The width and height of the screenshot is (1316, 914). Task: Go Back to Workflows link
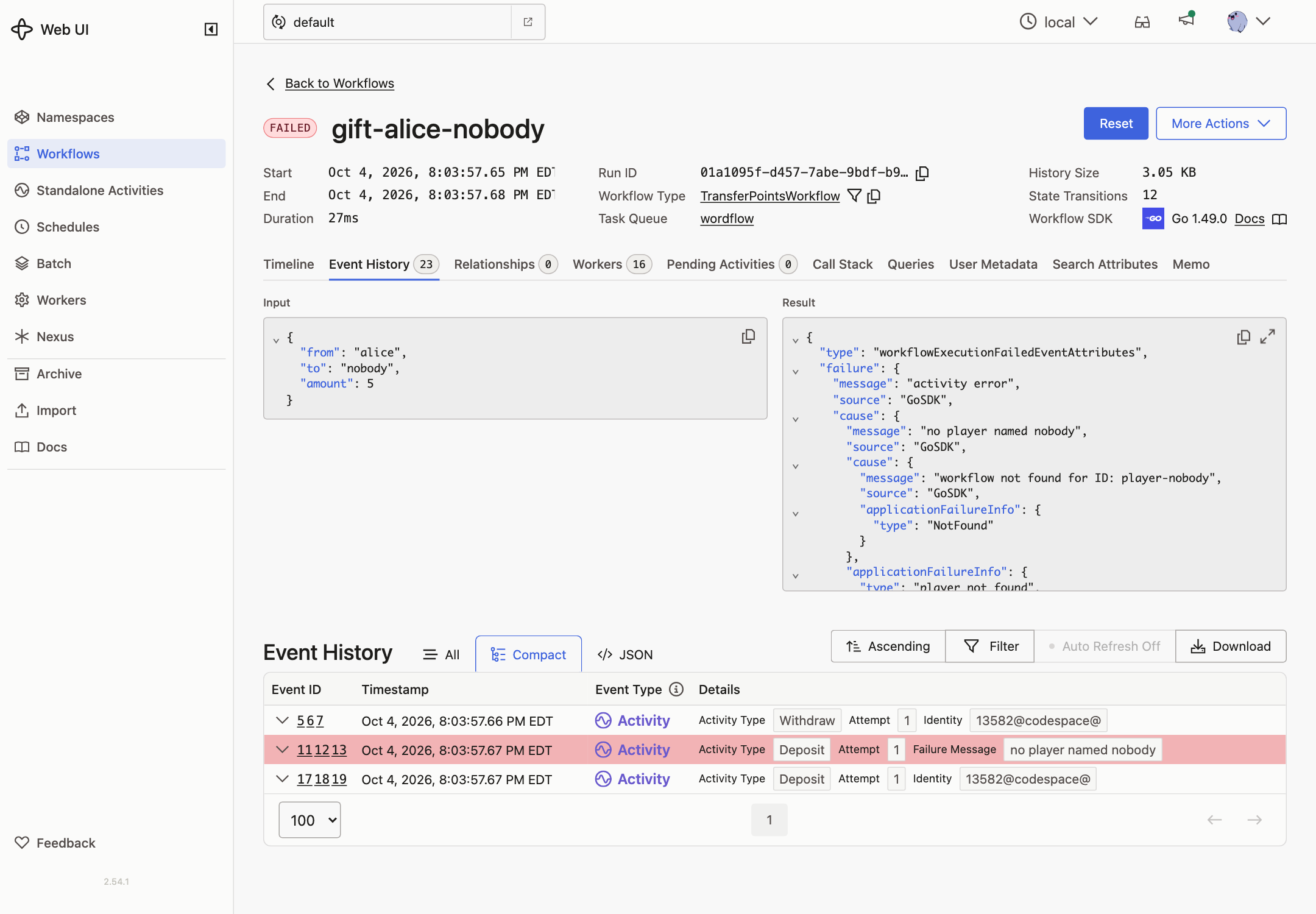[339, 83]
